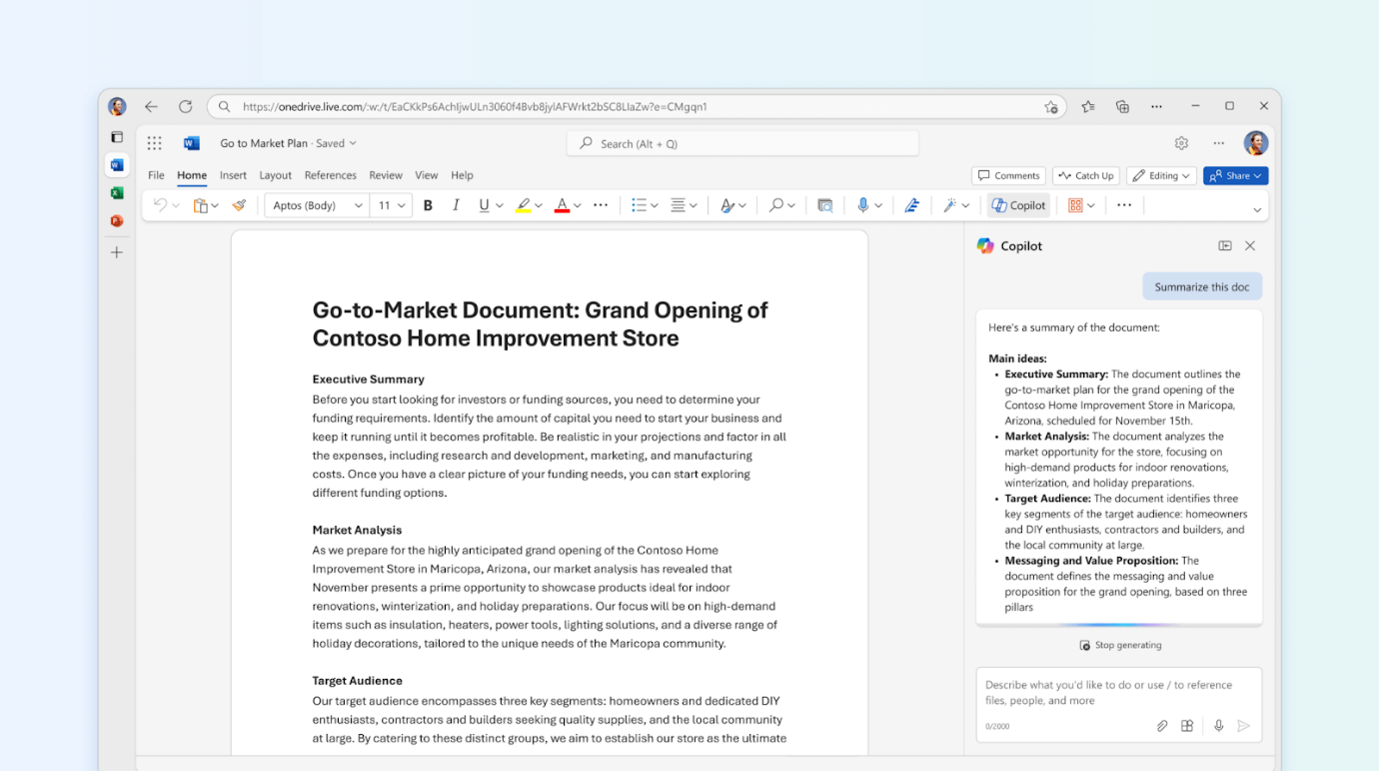
Task: Open the Microsoft 365 app launcher grid
Action: coord(155,144)
